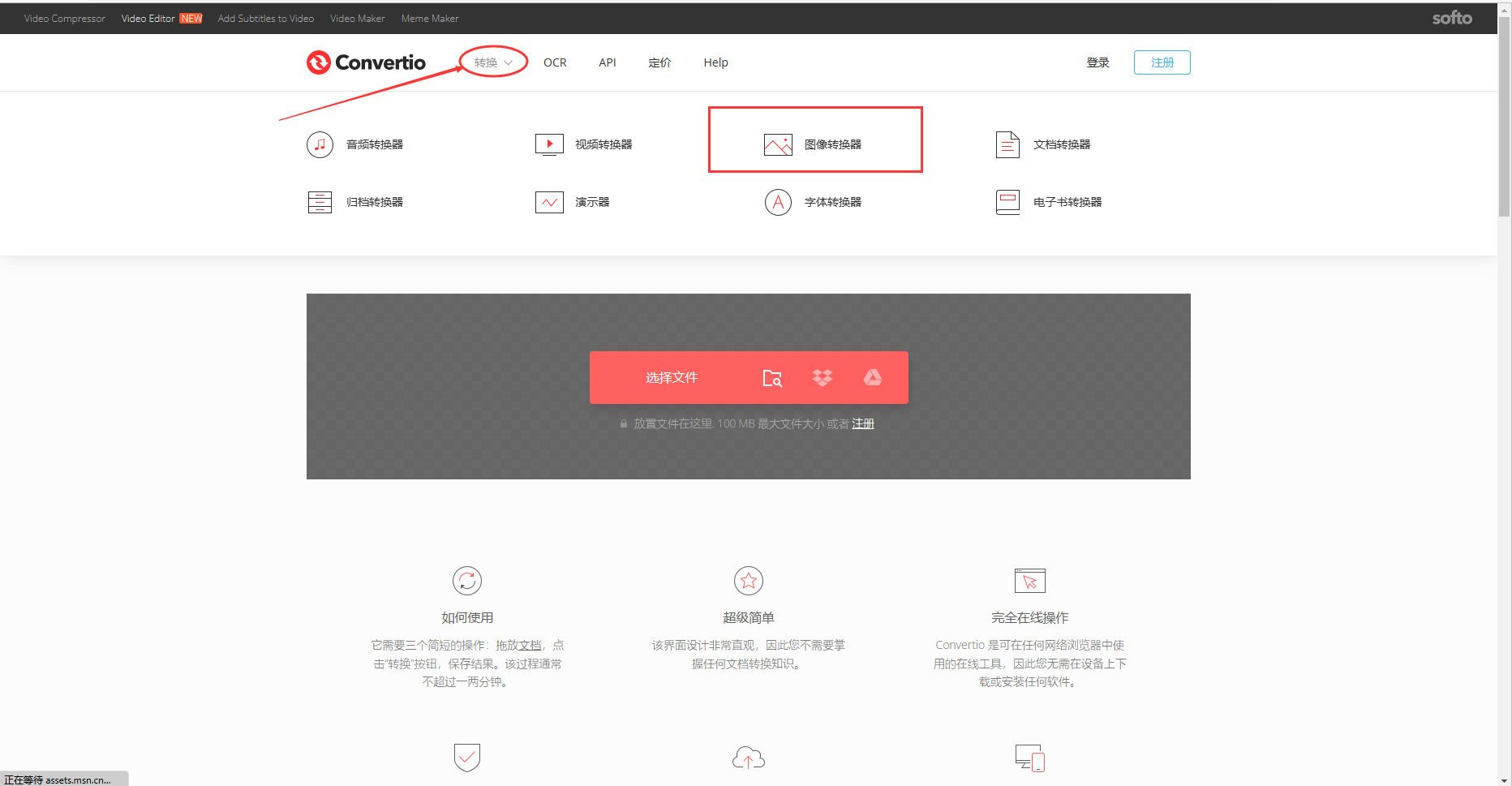The height and width of the screenshot is (786, 1512).
Task: Open the font converter letter A icon
Action: click(x=778, y=202)
